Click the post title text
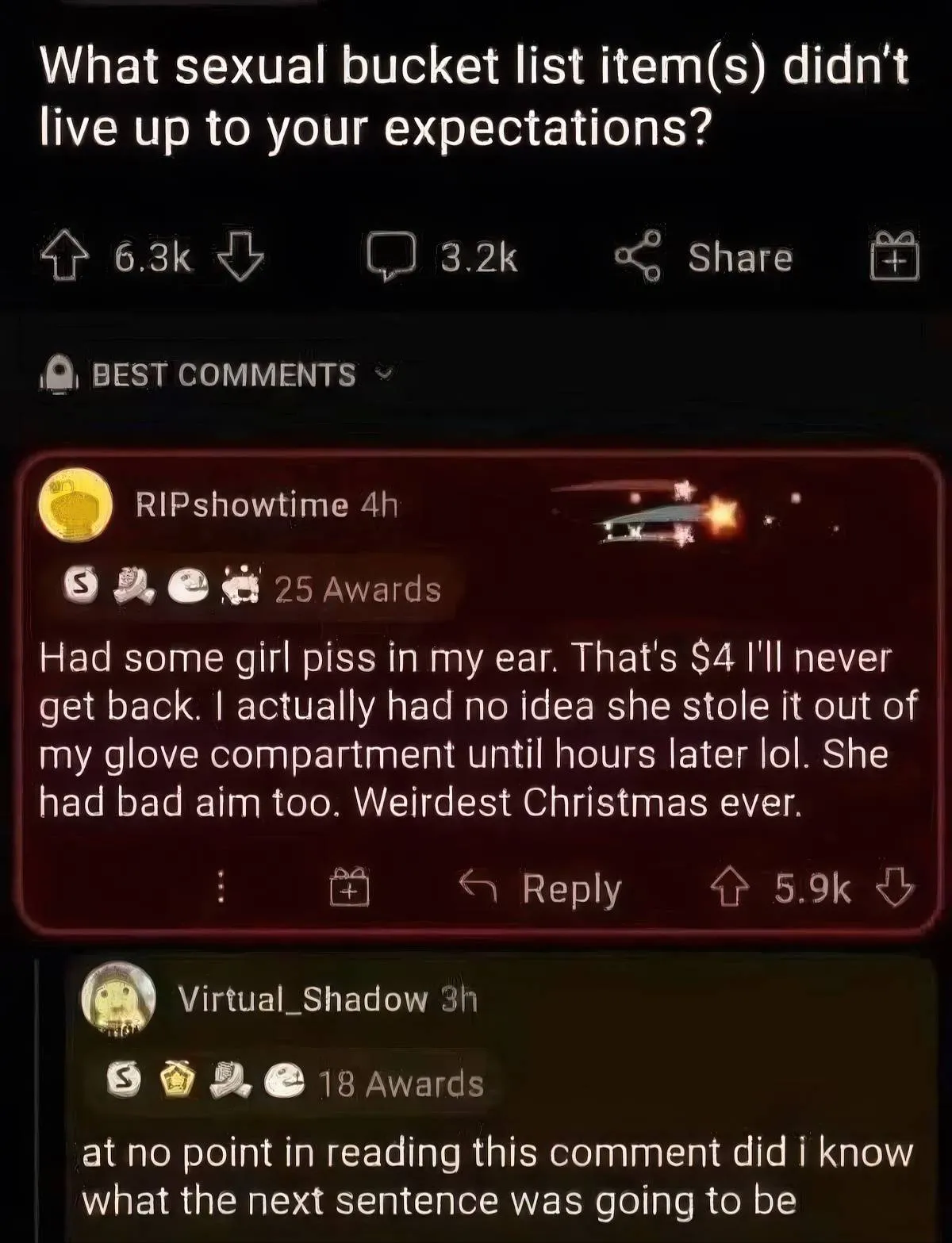 click(x=474, y=97)
